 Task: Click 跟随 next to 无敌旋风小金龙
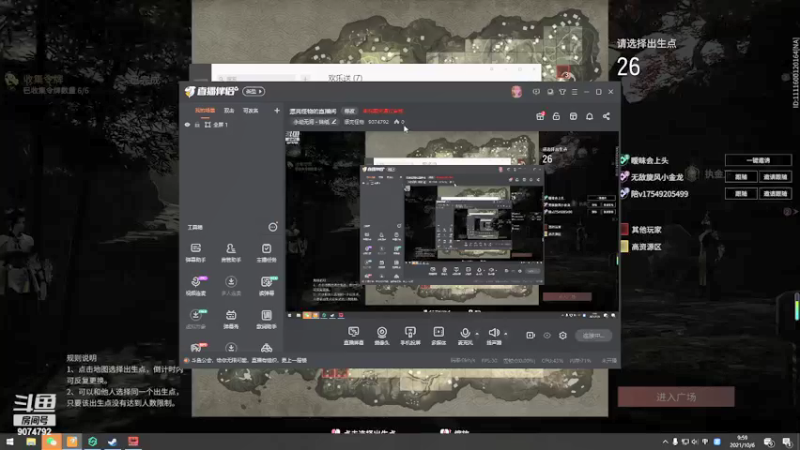[741, 177]
